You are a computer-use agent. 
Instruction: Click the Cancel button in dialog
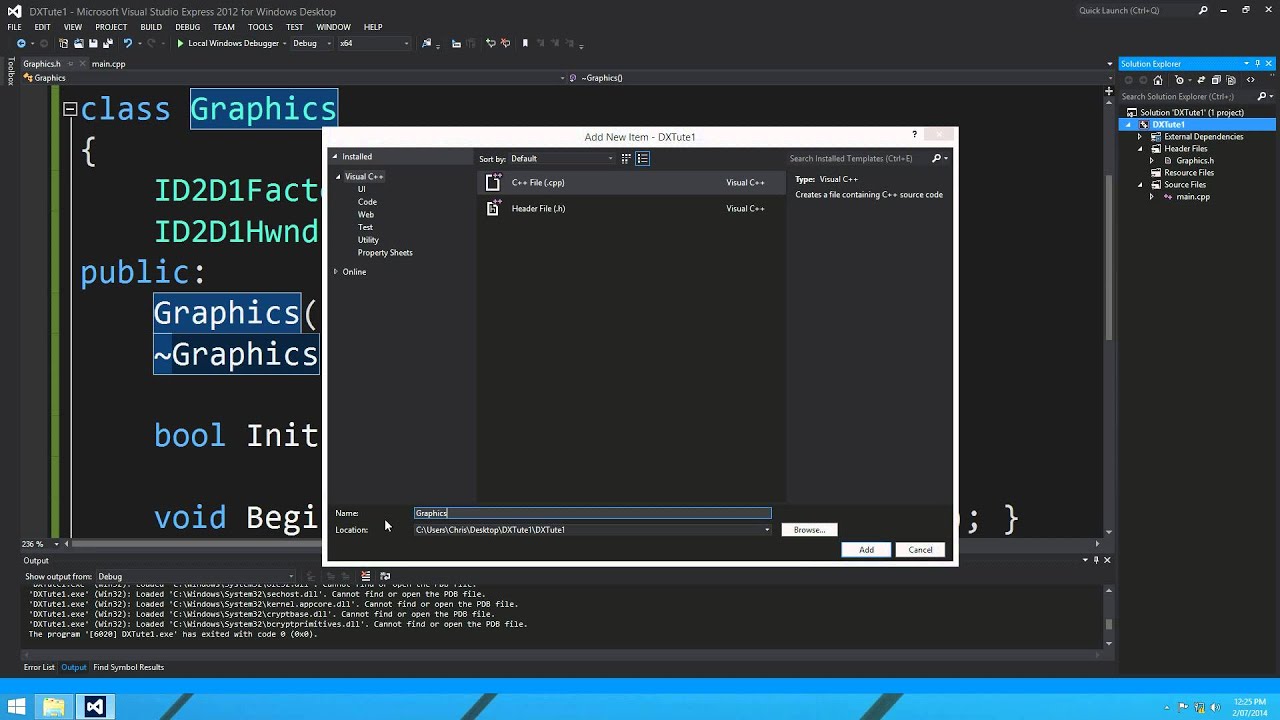click(920, 549)
